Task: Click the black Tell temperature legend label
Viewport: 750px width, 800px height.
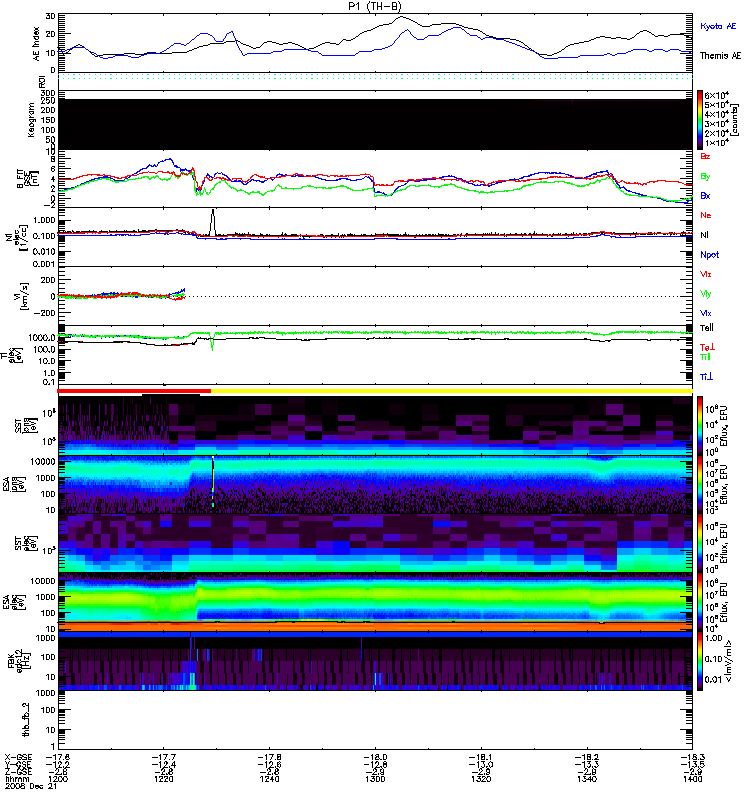Action: (707, 328)
